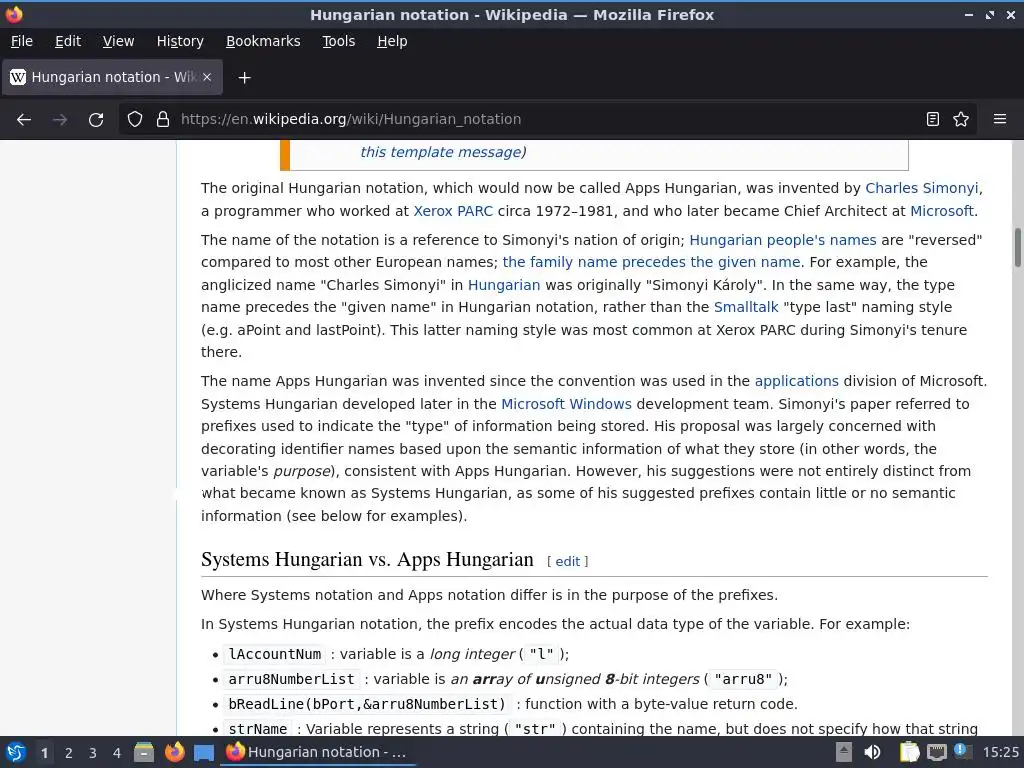Open the Firefox hamburger application menu

(x=1000, y=120)
